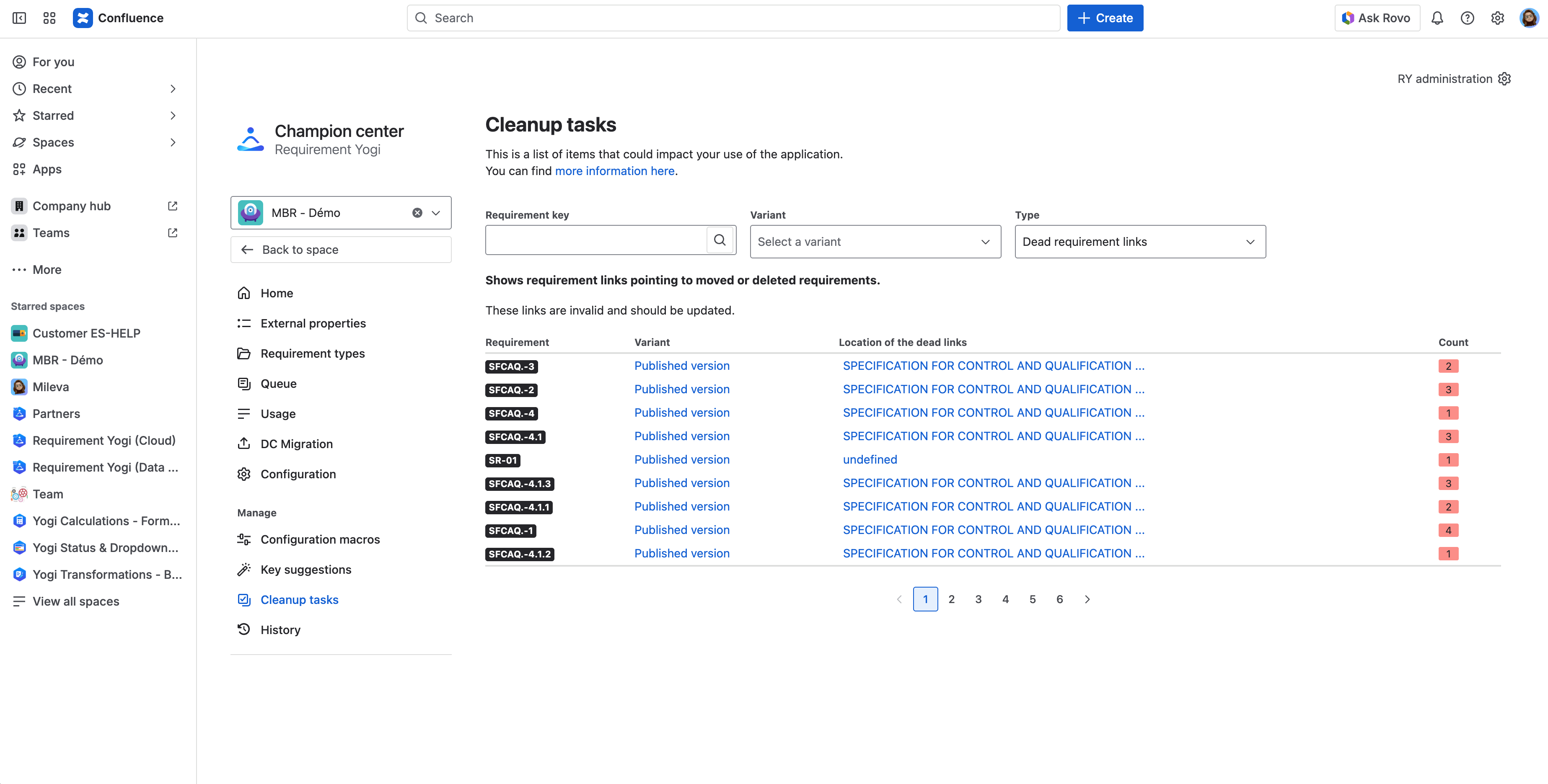
Task: Expand the Recent section chevron
Action: [x=173, y=89]
